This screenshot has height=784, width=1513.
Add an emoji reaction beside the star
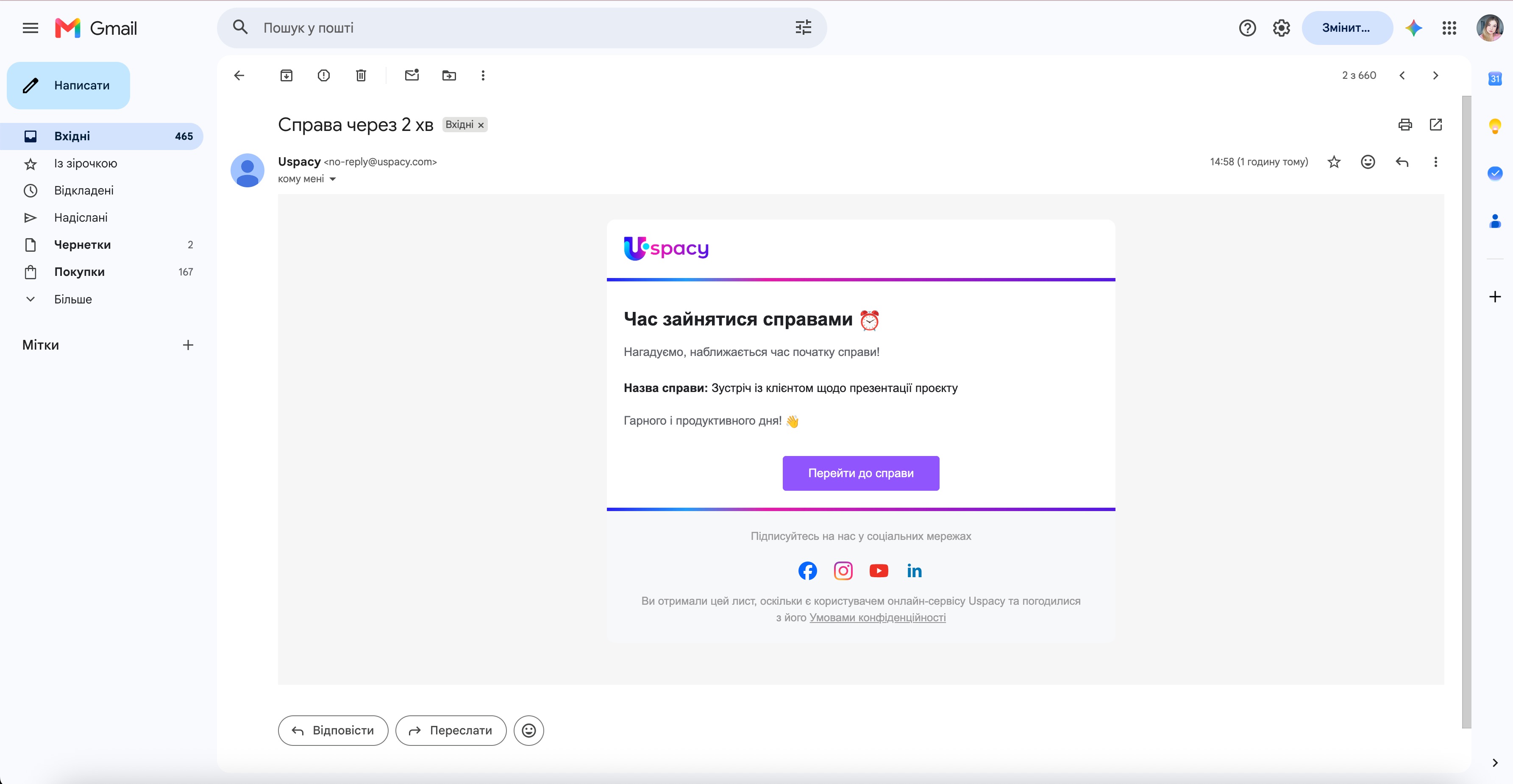coord(1368,161)
